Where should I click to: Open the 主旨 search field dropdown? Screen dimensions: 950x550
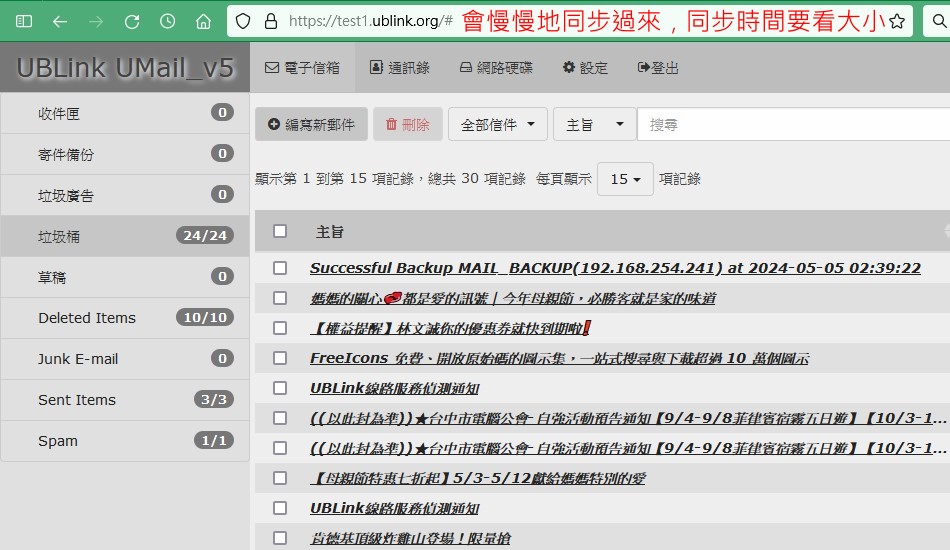[594, 125]
